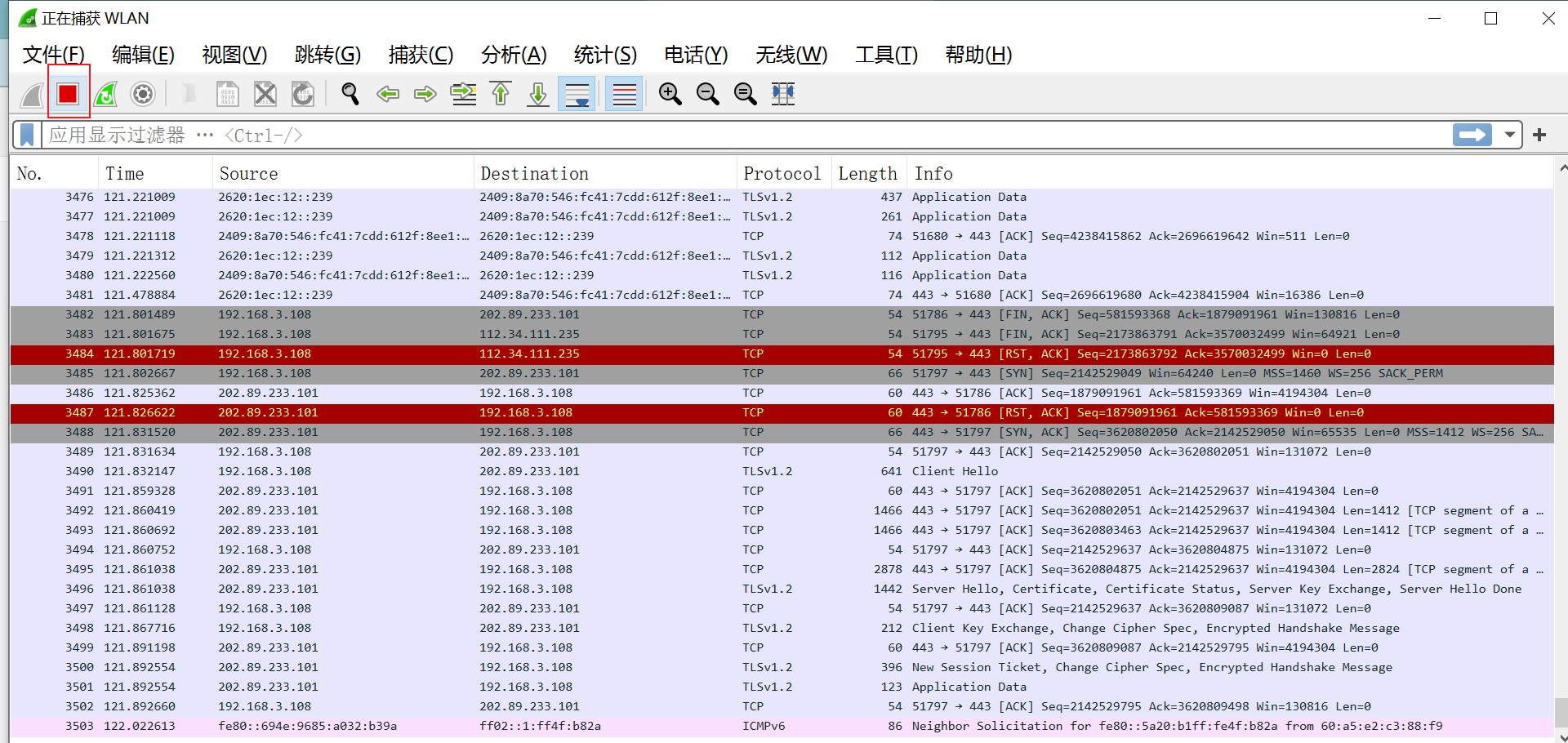Select packet 3496 Server Hello row
1568x743 pixels.
tap(782, 589)
